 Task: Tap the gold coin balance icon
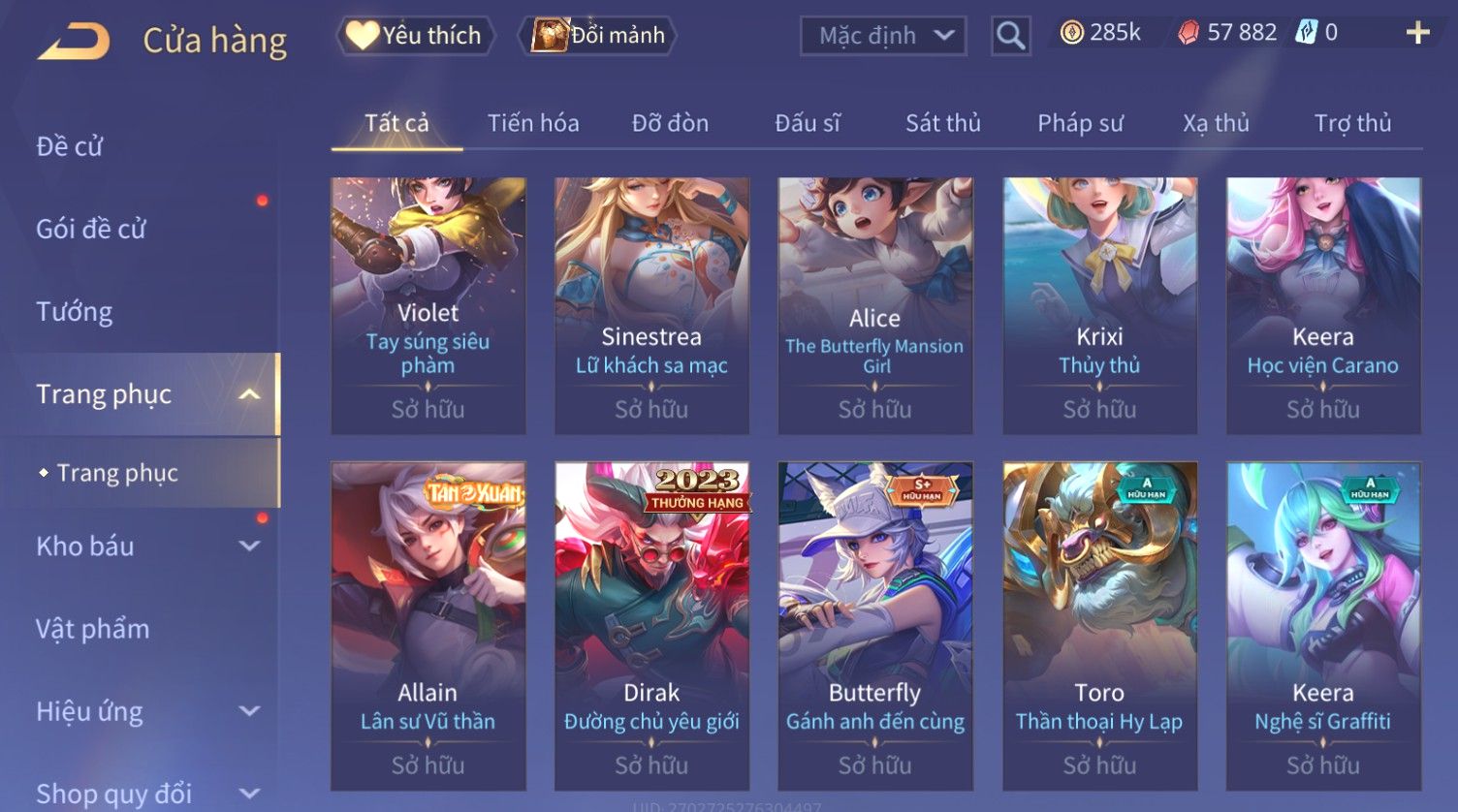click(1071, 33)
